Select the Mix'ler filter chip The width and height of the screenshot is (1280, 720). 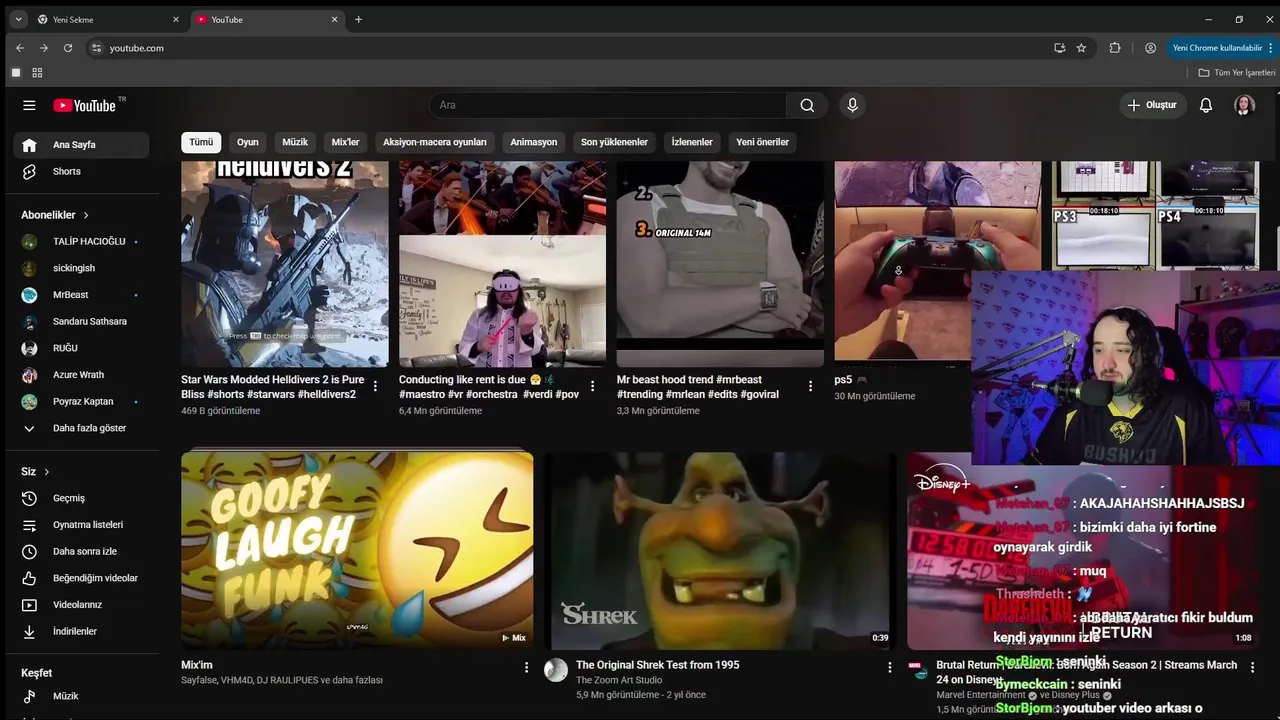[x=345, y=142]
